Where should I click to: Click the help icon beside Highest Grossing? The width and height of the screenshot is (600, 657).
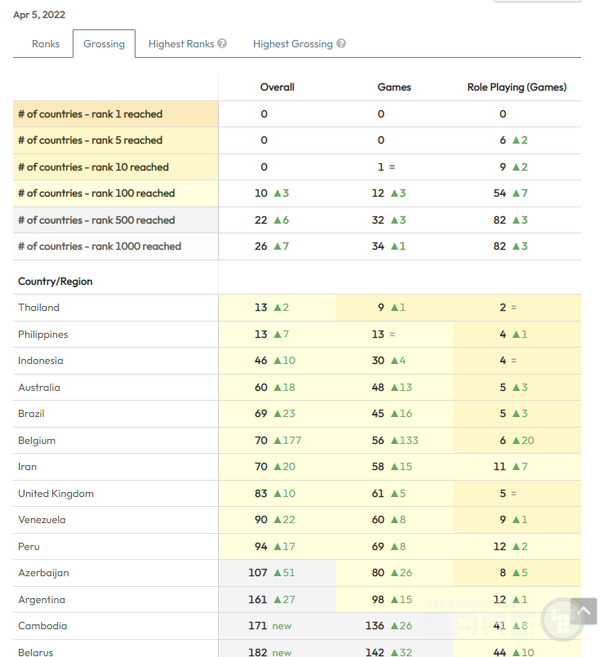pyautogui.click(x=341, y=44)
